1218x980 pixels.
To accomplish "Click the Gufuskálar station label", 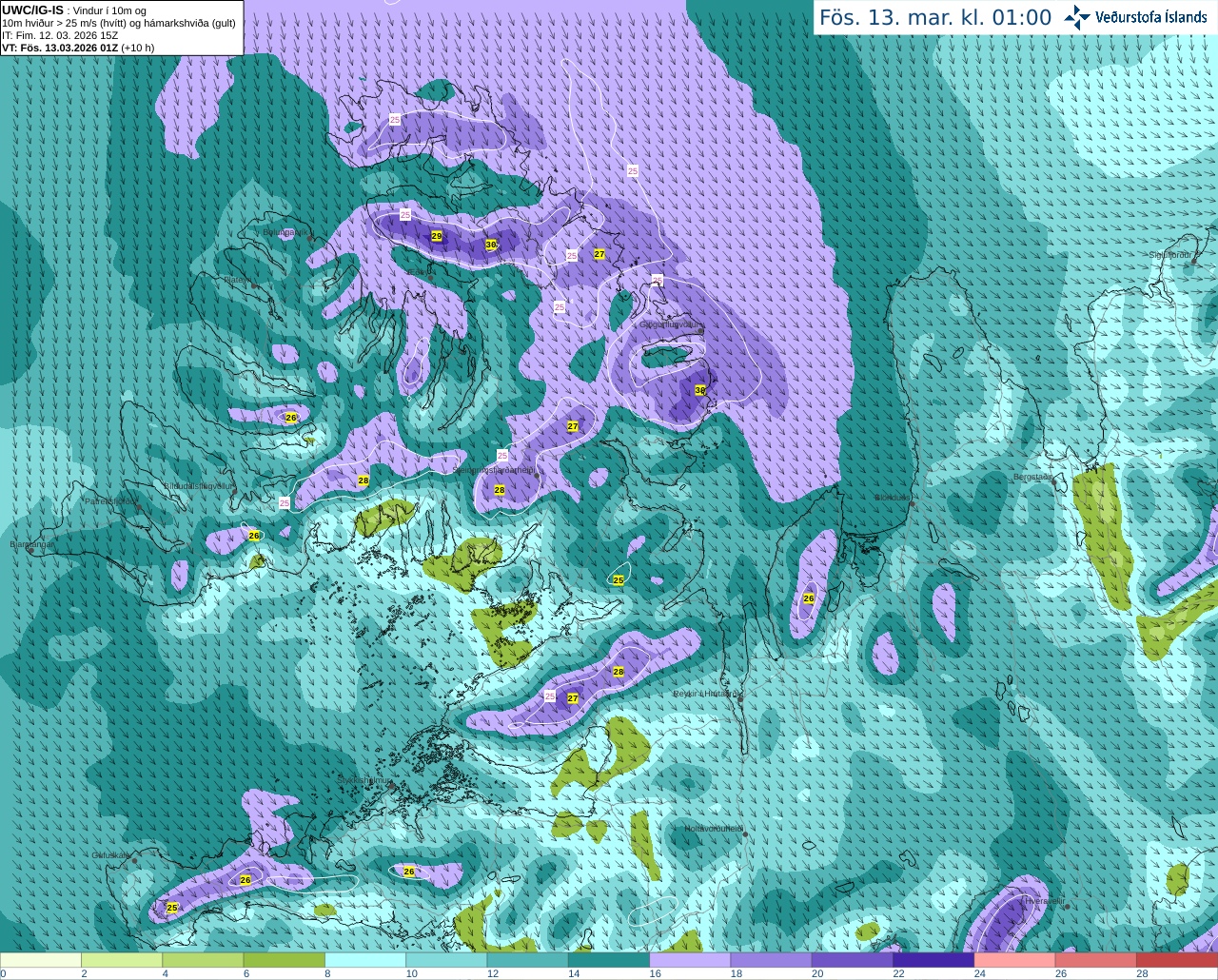I will coord(110,854).
